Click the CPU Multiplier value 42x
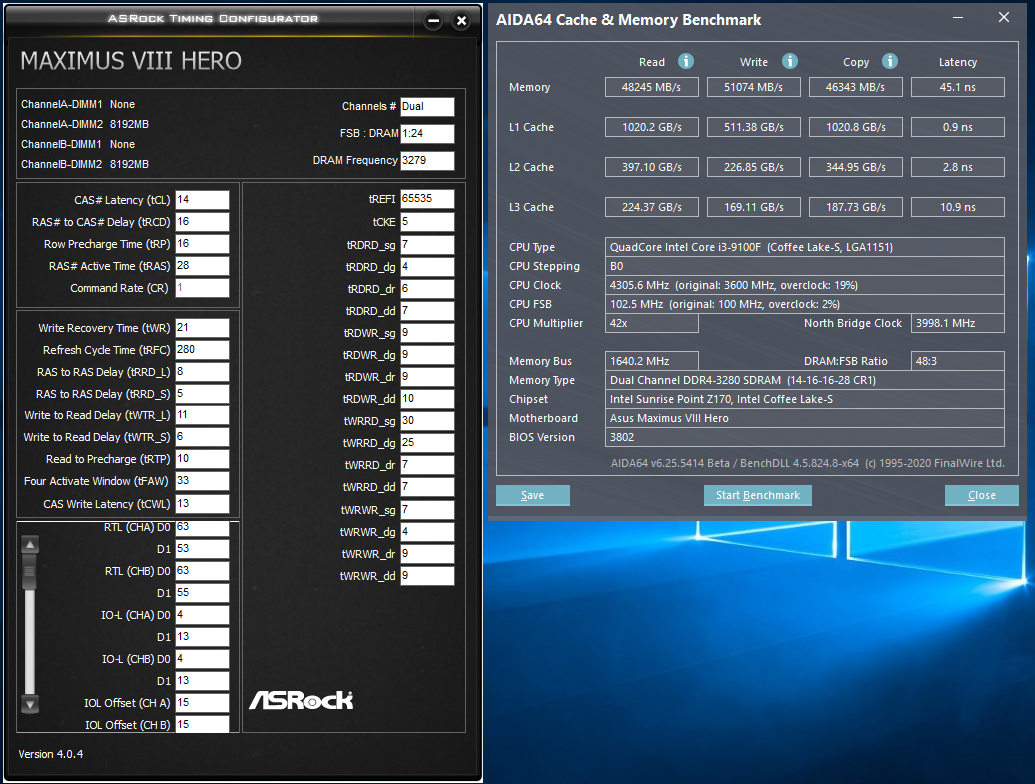Image resolution: width=1035 pixels, height=784 pixels. 651,323
